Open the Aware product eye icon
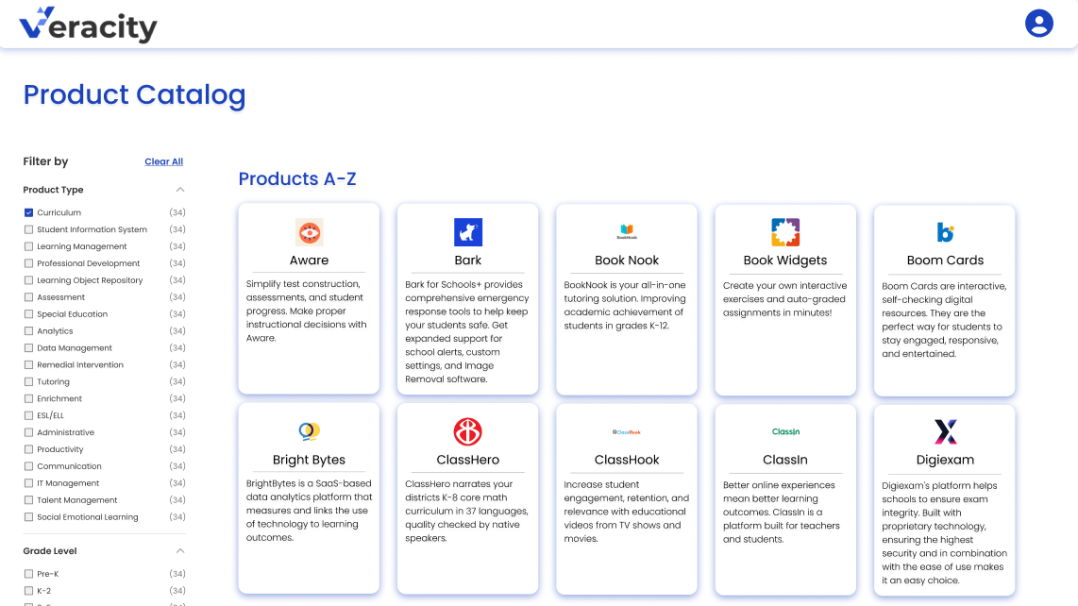This screenshot has width=1078, height=606. [309, 232]
